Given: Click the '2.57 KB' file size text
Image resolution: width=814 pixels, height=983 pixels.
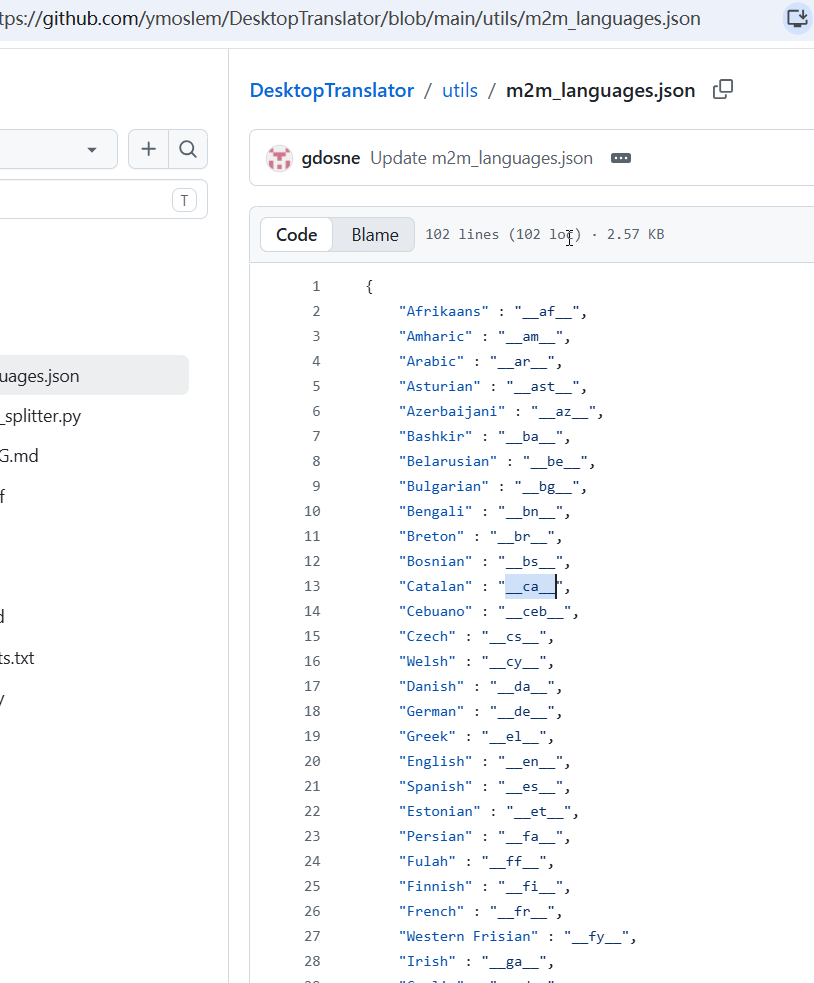Looking at the screenshot, I should 635,234.
